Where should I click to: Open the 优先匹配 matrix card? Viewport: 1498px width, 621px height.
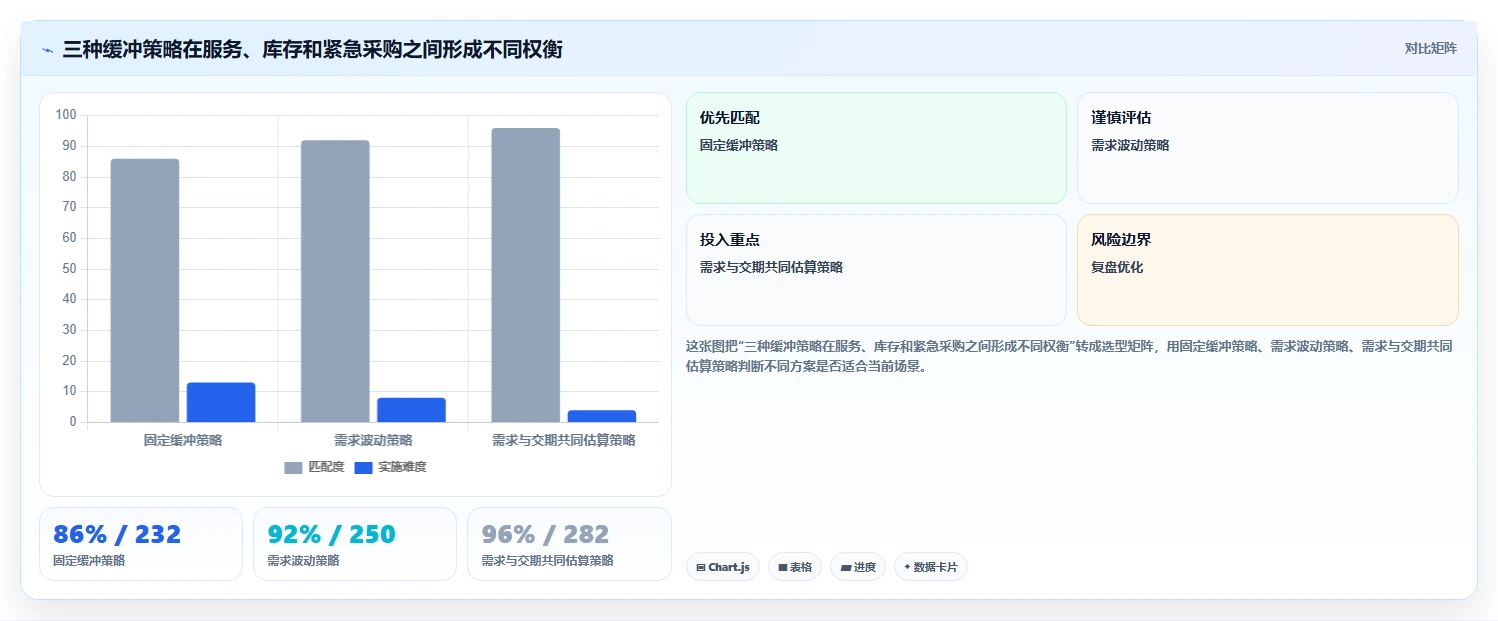click(x=876, y=148)
